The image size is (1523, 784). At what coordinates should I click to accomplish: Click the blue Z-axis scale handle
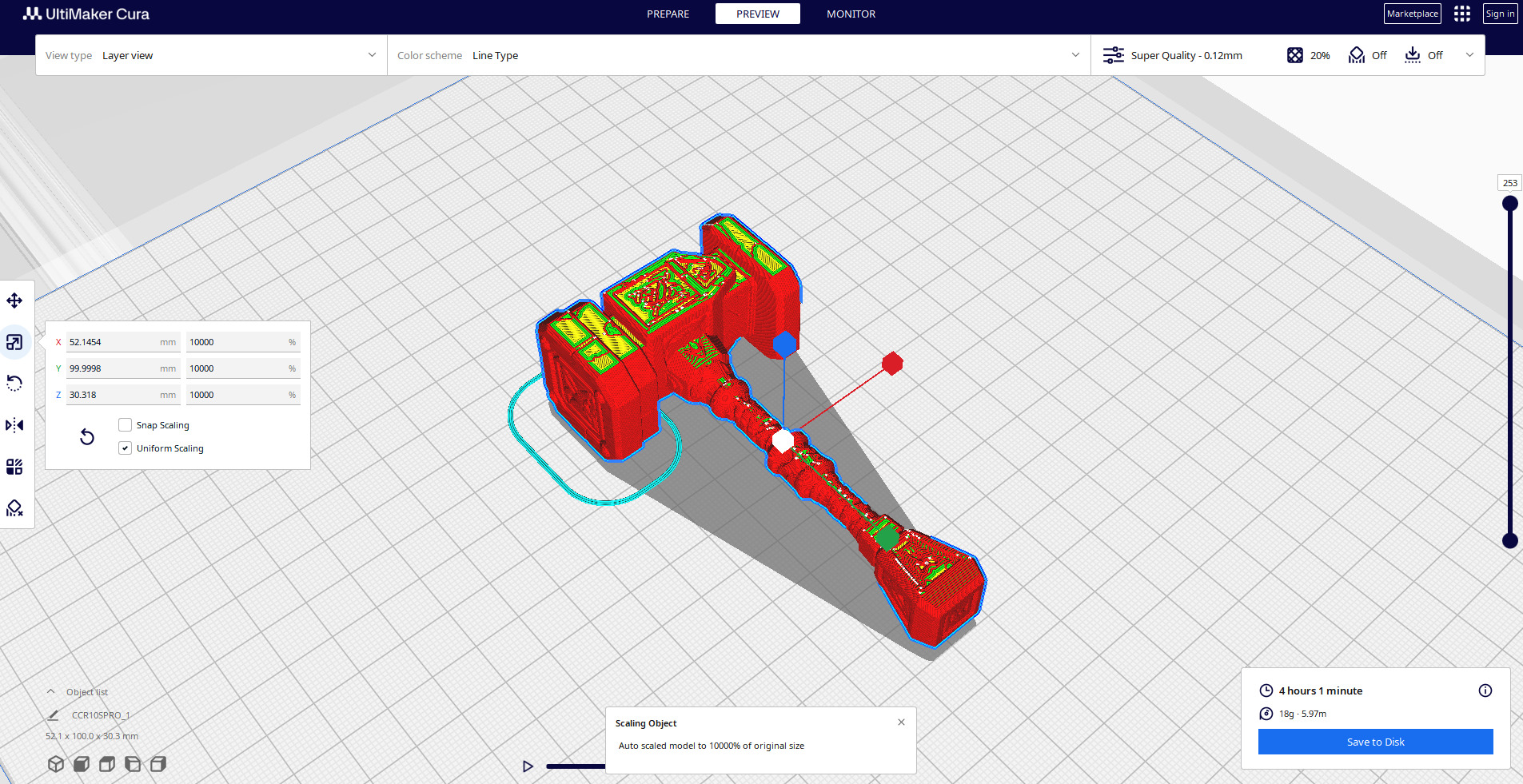785,344
